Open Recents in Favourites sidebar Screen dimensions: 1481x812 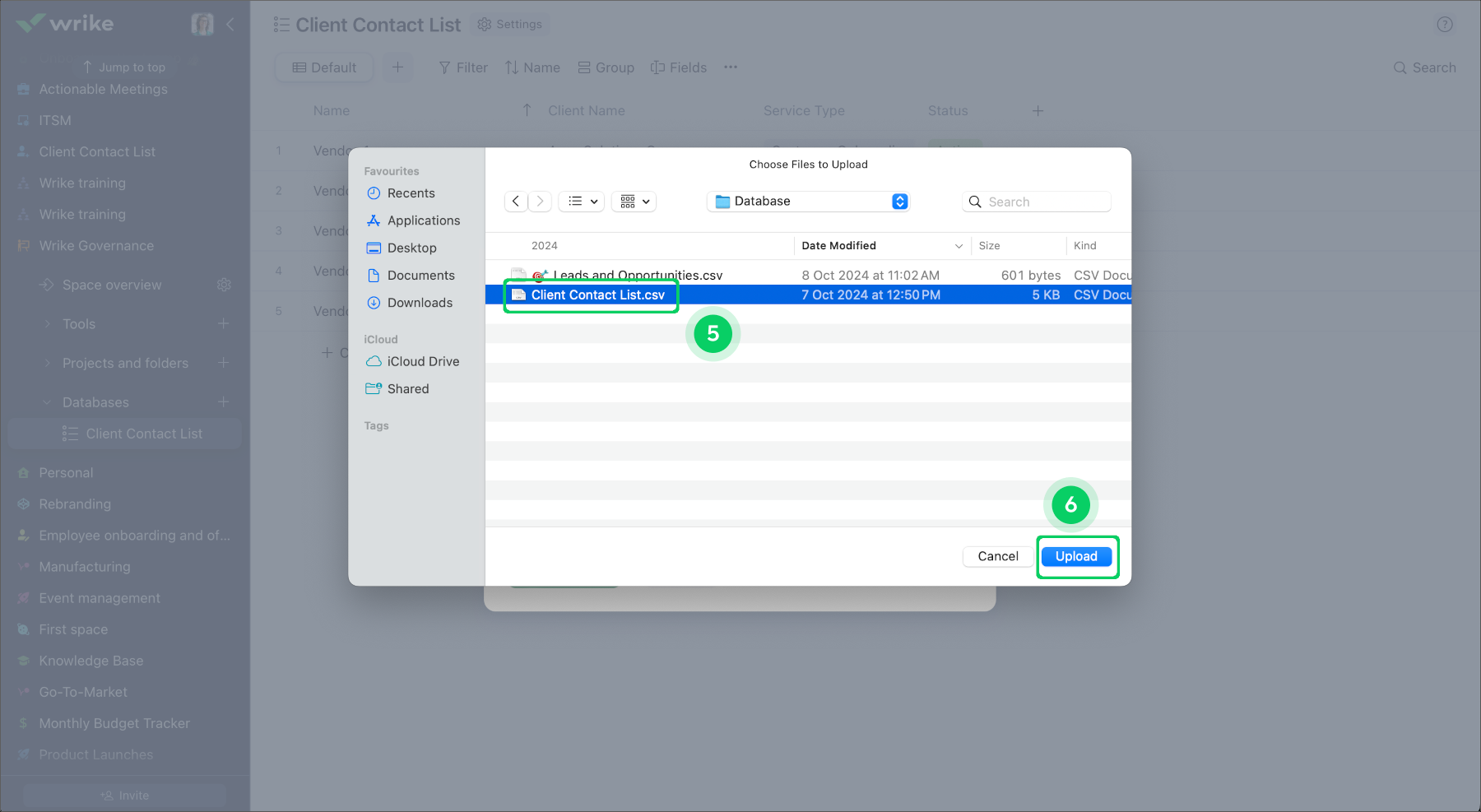pyautogui.click(x=411, y=193)
